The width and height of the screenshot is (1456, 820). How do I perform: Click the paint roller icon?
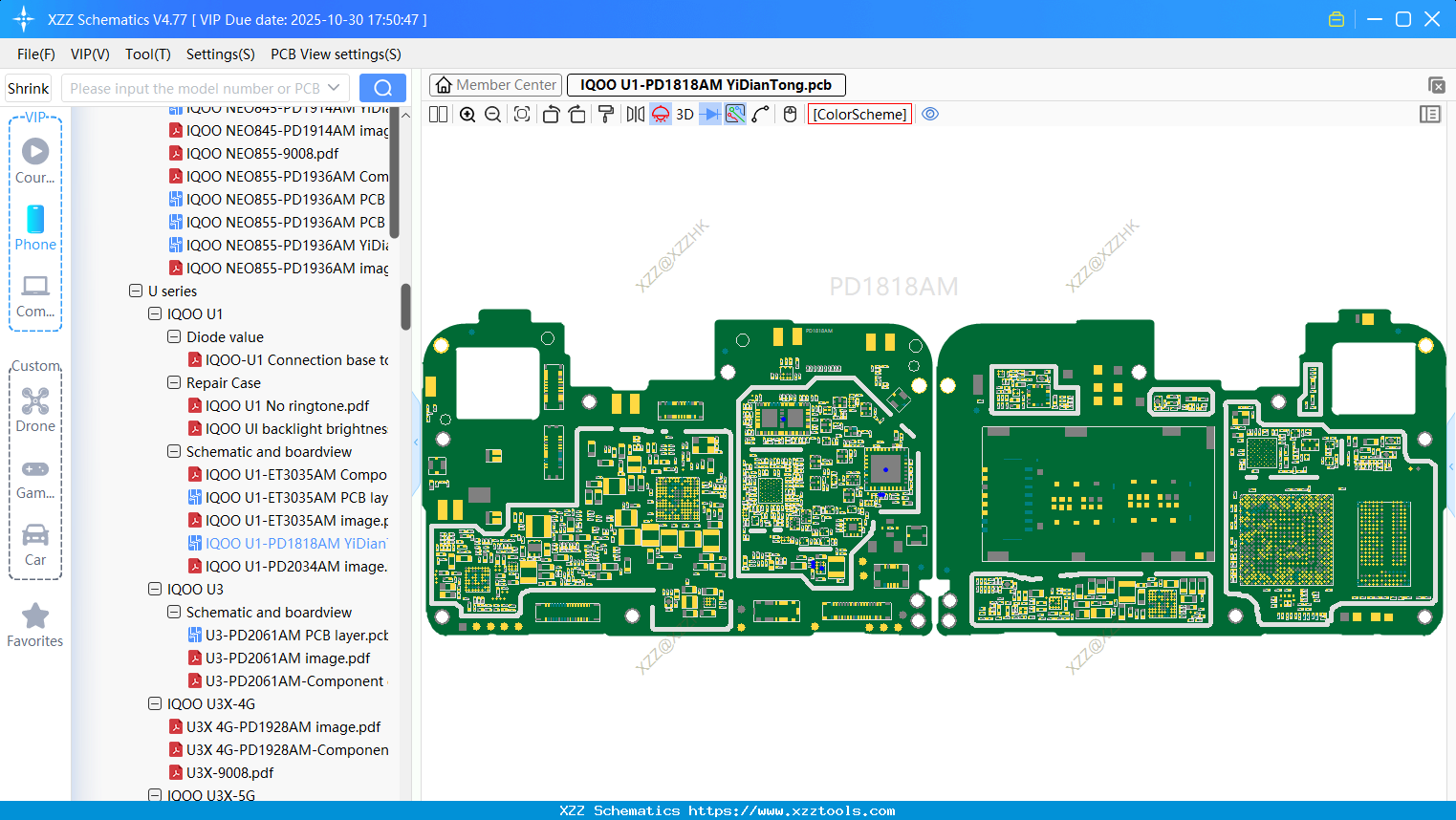[x=606, y=115]
